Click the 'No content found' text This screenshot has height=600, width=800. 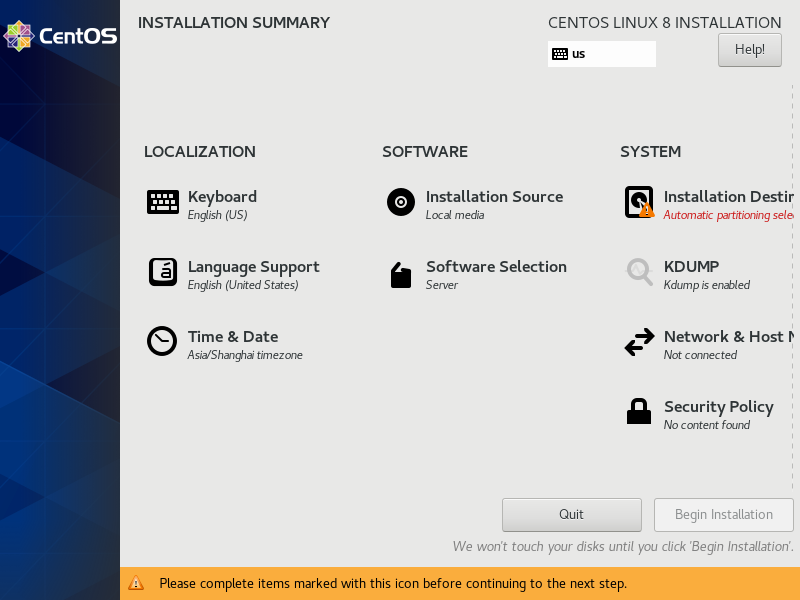[707, 424]
